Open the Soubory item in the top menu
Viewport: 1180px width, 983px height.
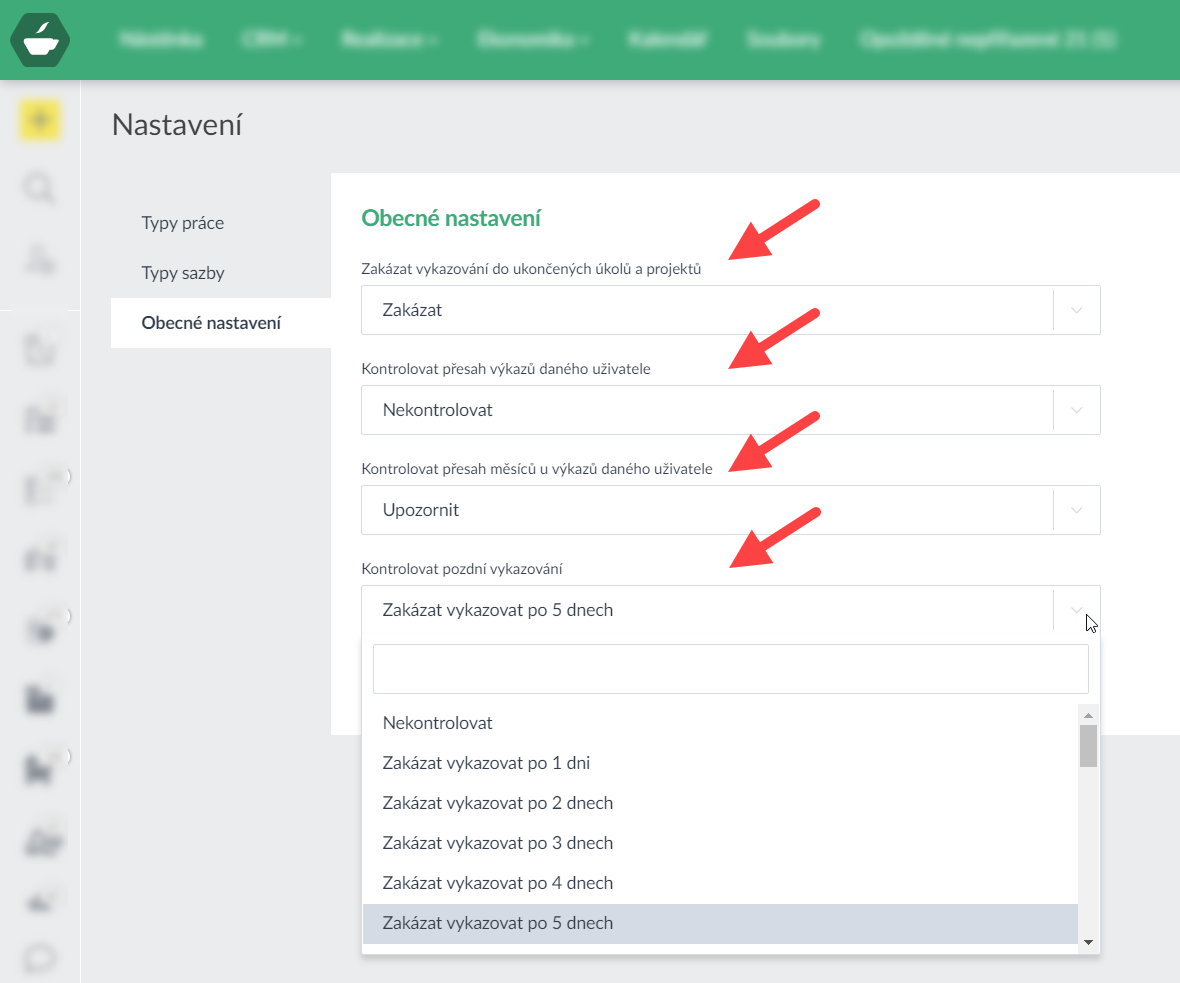coord(784,40)
